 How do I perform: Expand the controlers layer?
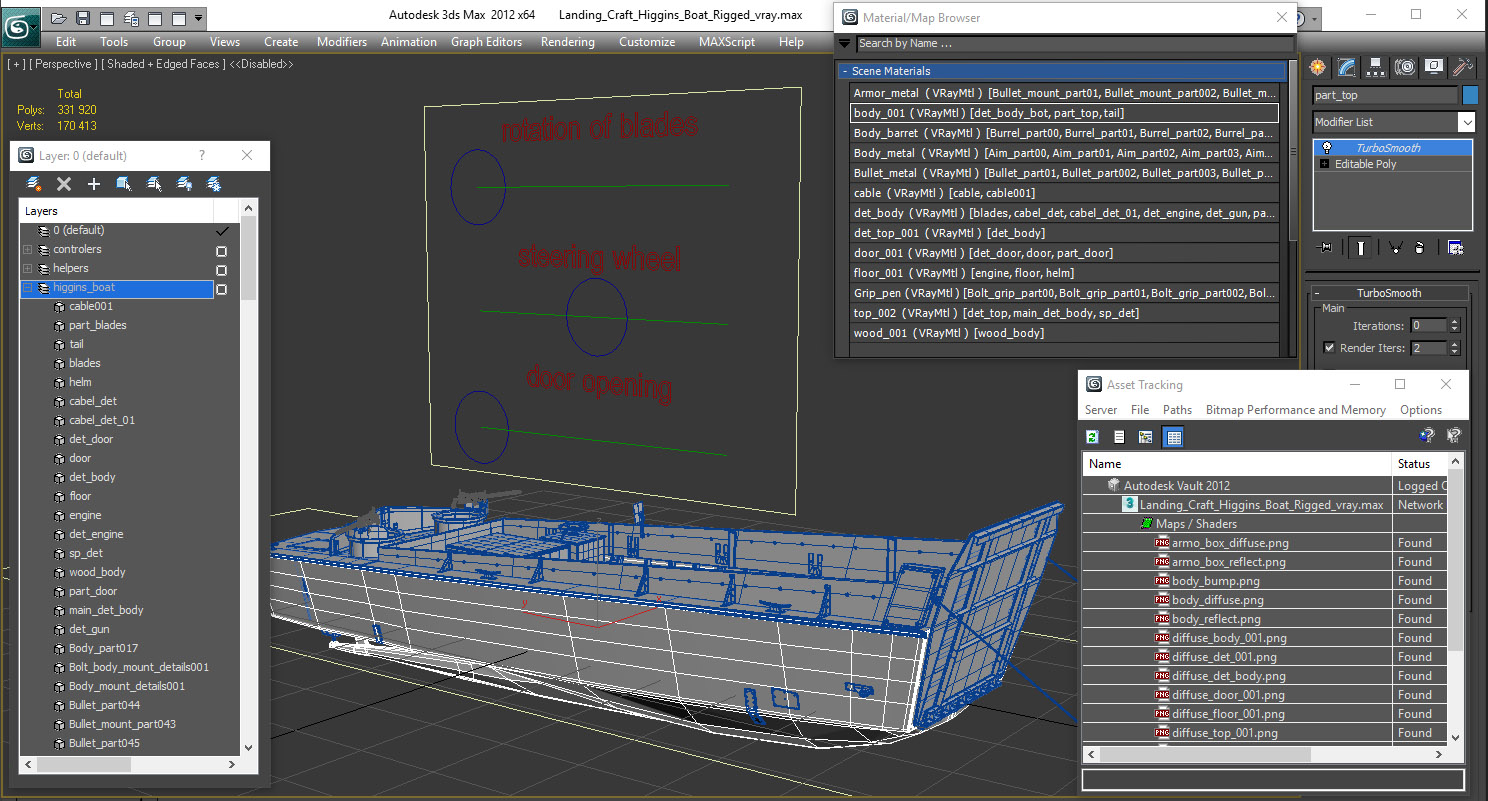[x=28, y=250]
